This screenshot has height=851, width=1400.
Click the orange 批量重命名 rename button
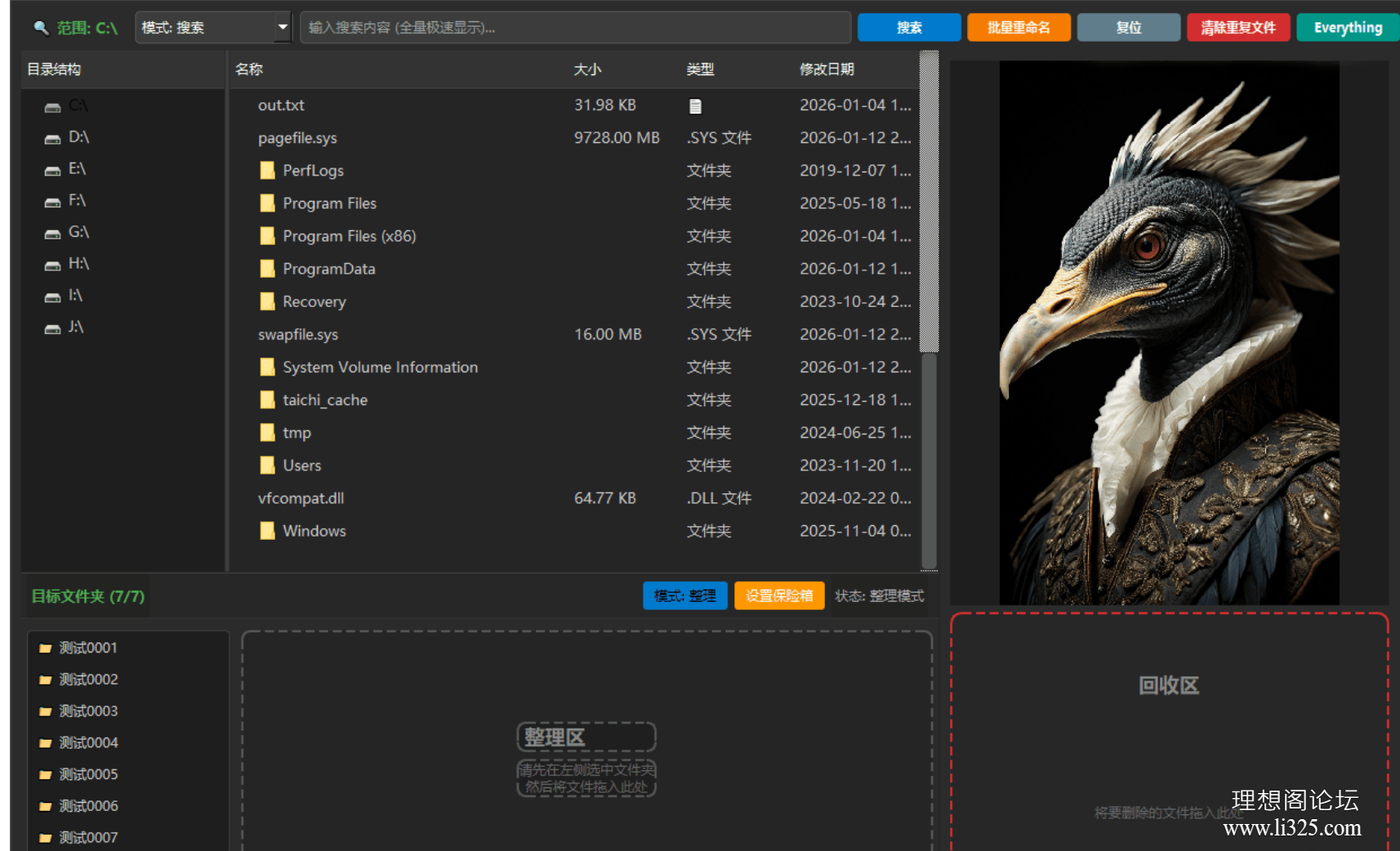[1019, 26]
